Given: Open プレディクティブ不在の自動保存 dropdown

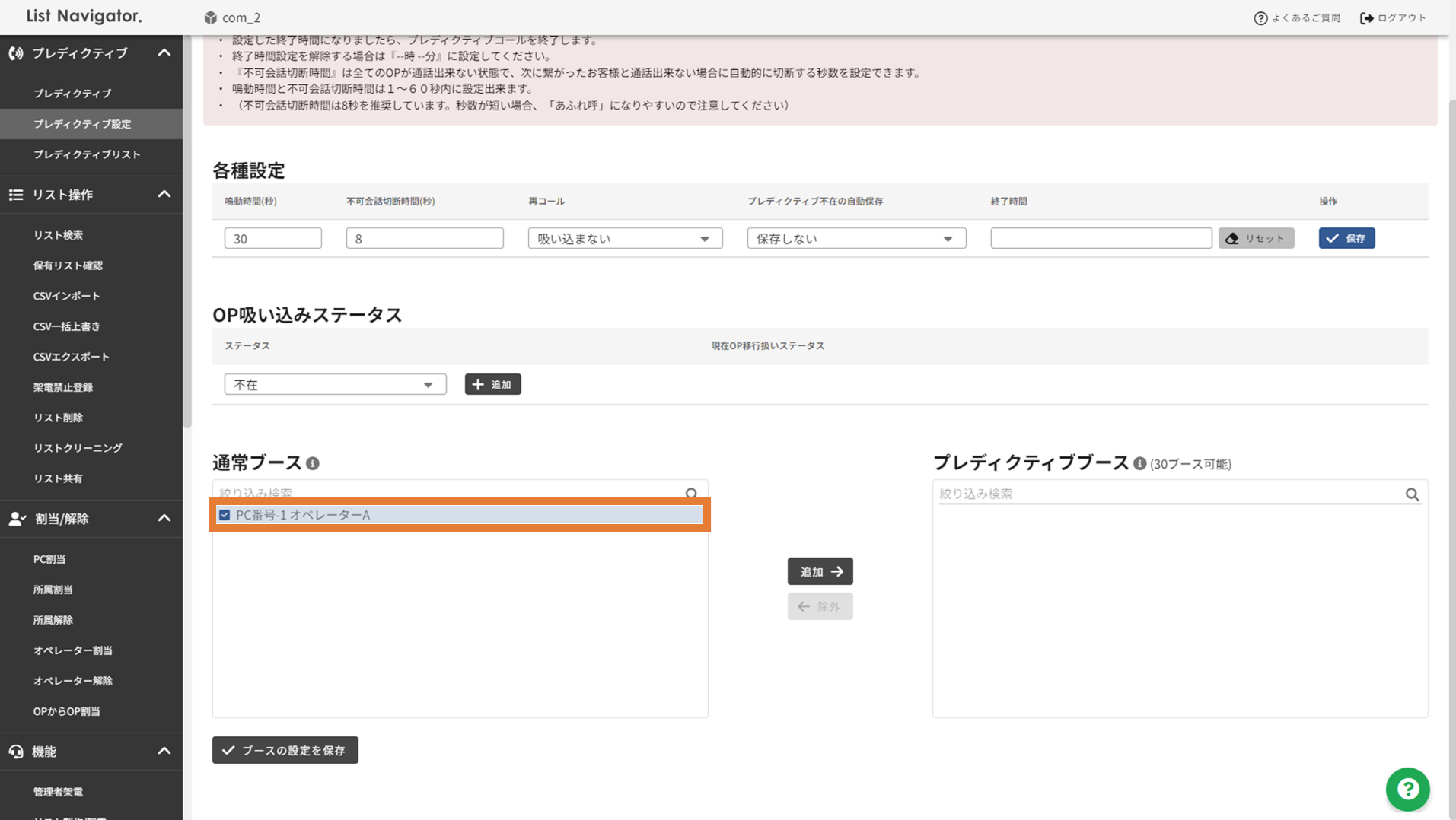Looking at the screenshot, I should [855, 238].
